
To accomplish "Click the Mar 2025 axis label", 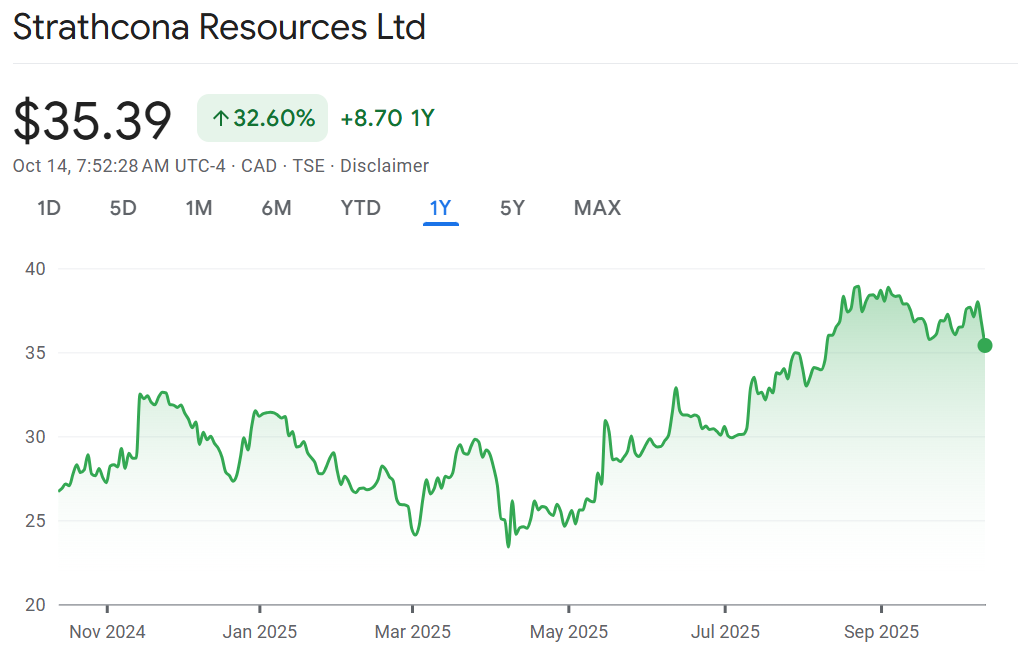I will tap(412, 632).
